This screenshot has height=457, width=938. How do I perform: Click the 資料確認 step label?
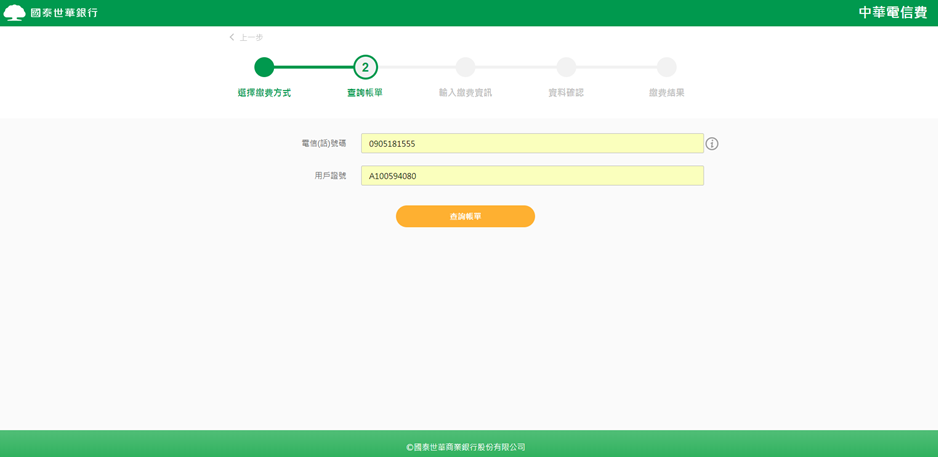coord(566,93)
